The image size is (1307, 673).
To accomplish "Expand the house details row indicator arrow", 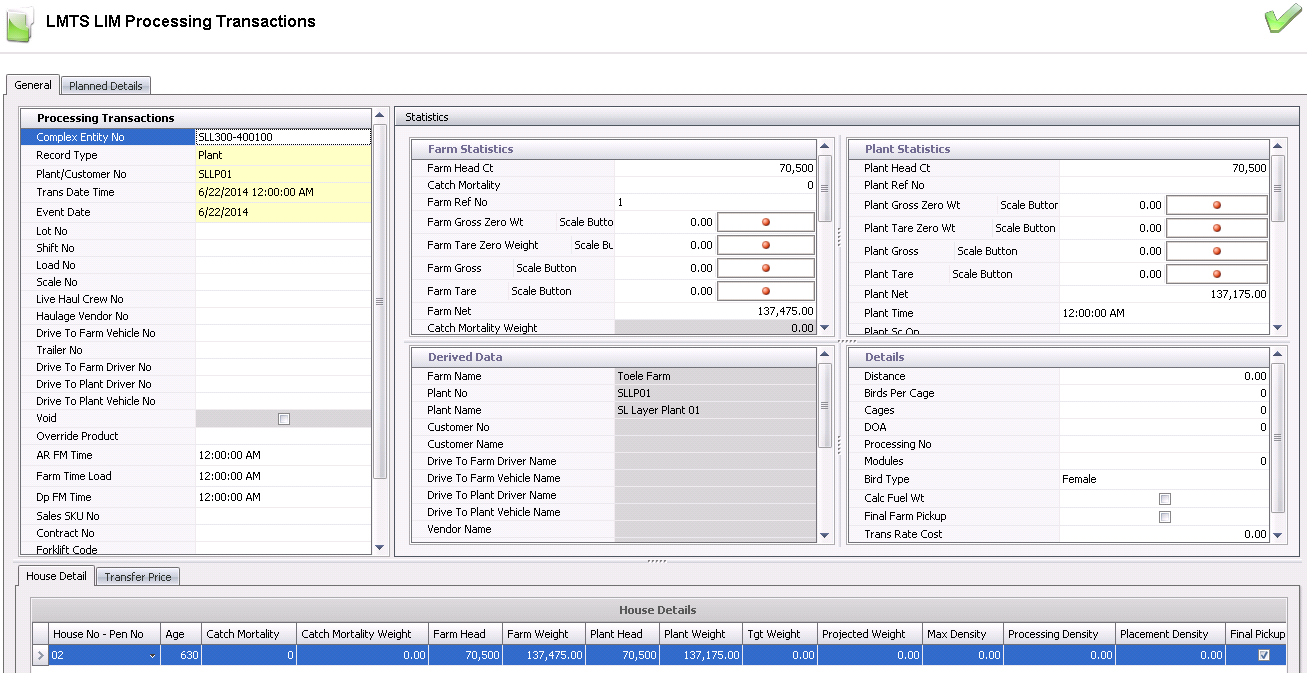I will (40, 656).
